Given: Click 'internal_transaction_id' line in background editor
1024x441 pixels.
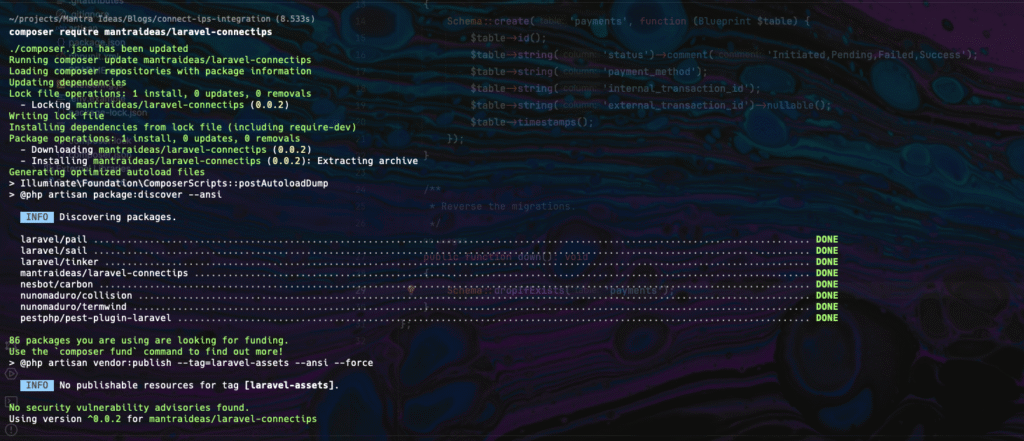Looking at the screenshot, I should pos(615,88).
